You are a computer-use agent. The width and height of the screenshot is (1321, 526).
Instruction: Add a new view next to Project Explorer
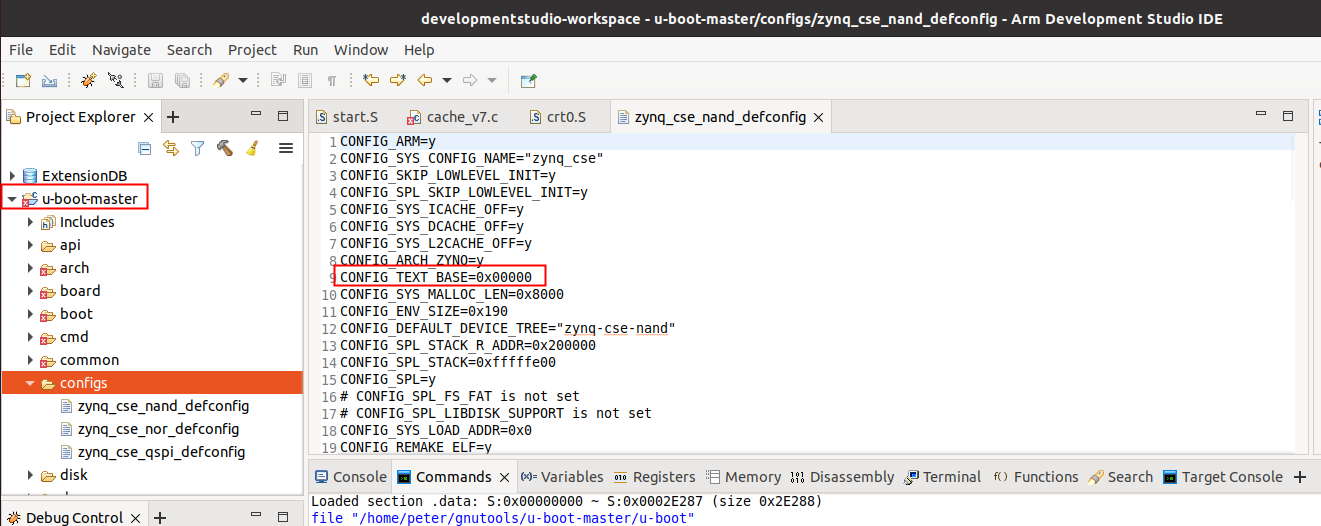(173, 117)
